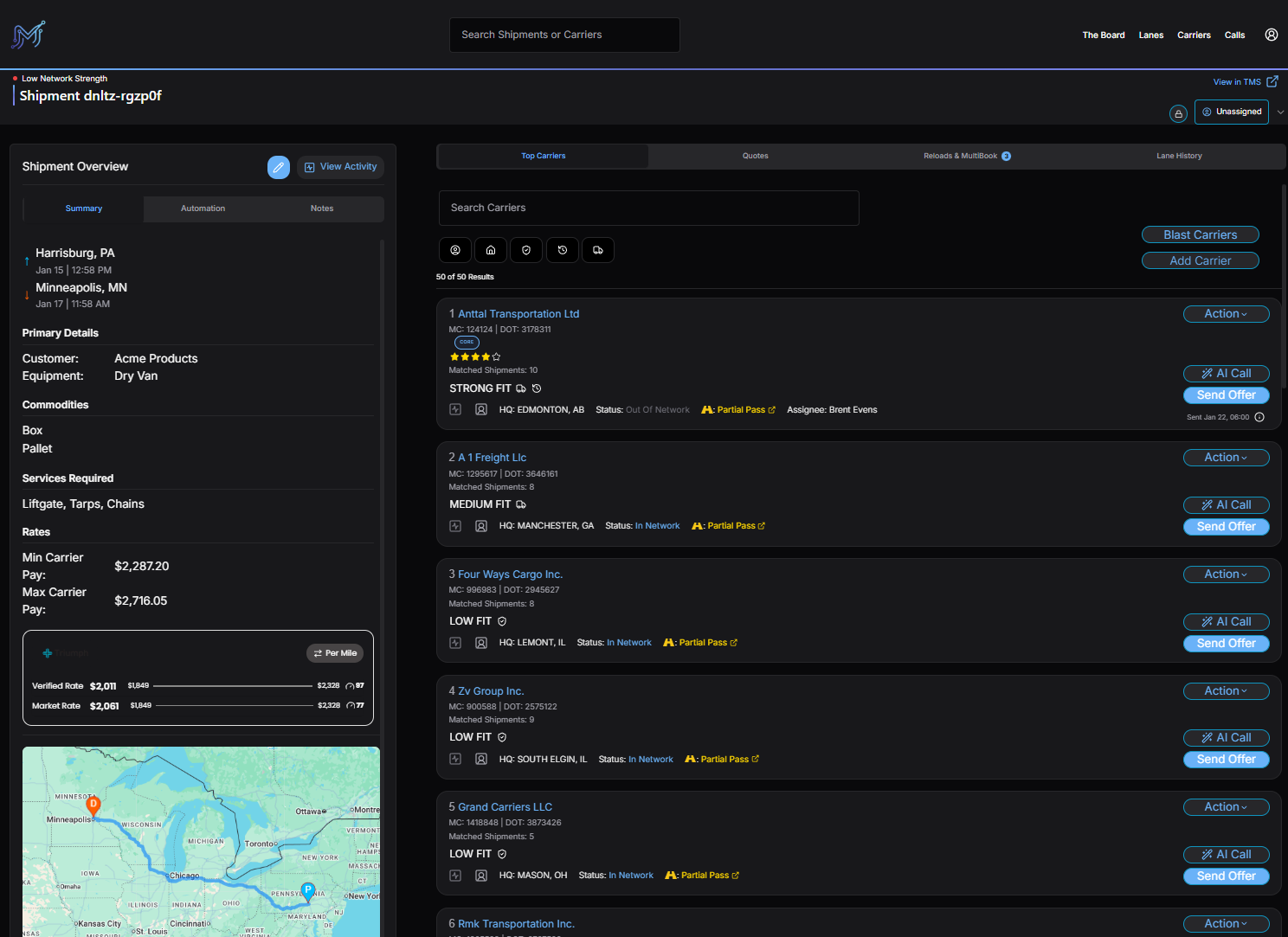The height and width of the screenshot is (937, 1288).
Task: Click the profile account icon in top navigation
Action: tap(1271, 35)
